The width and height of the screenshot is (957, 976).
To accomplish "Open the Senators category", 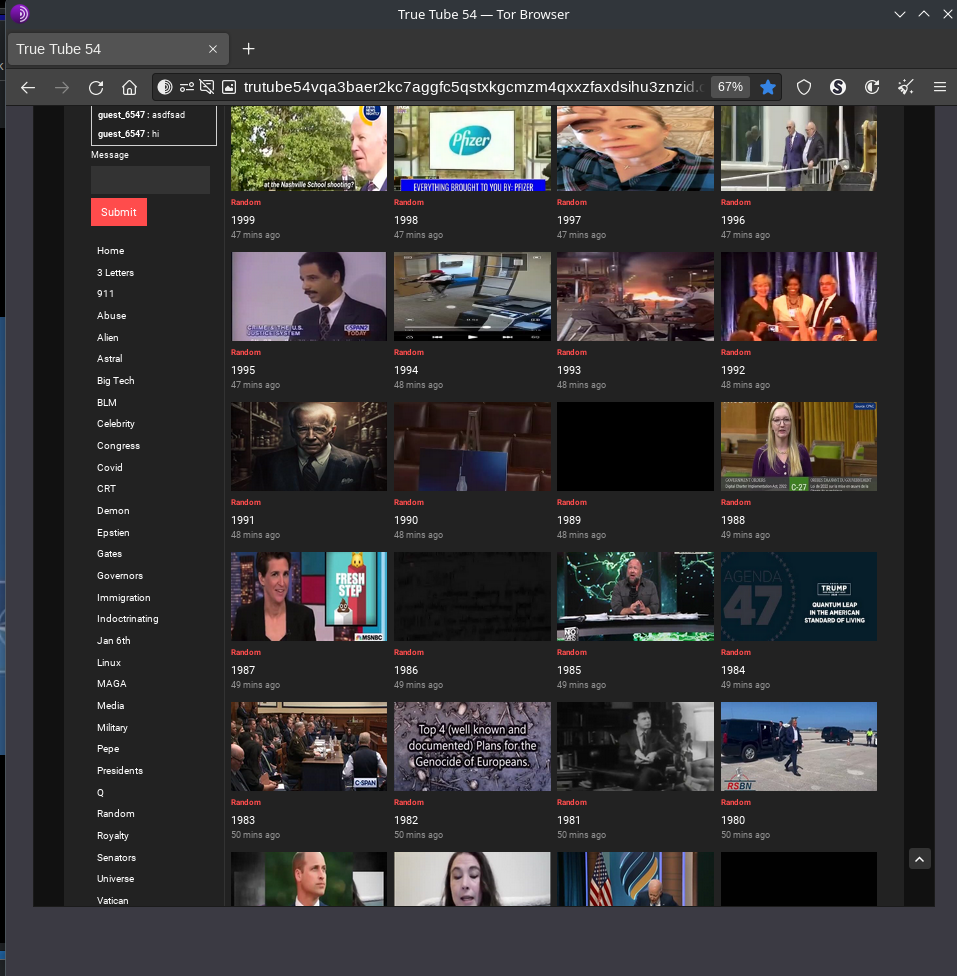I will [116, 858].
